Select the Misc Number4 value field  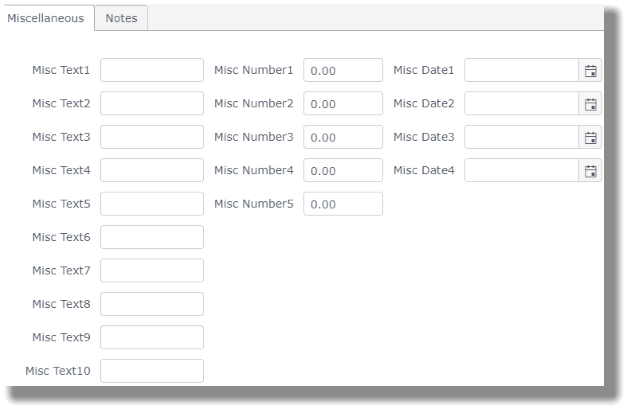click(343, 170)
